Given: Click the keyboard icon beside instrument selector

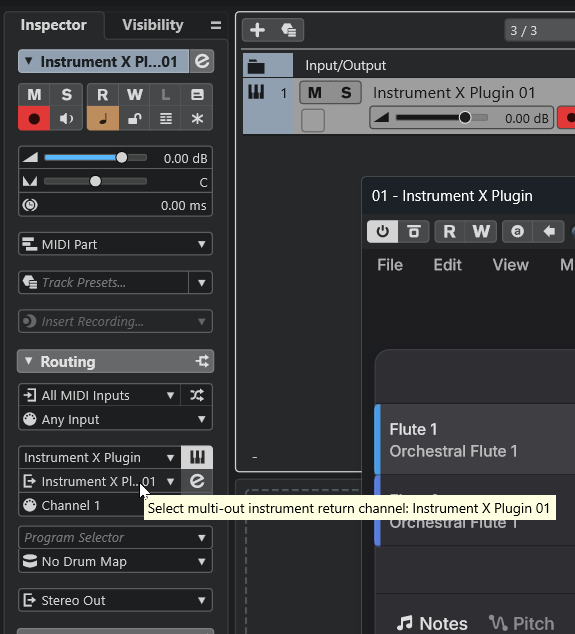Looking at the screenshot, I should click(197, 457).
